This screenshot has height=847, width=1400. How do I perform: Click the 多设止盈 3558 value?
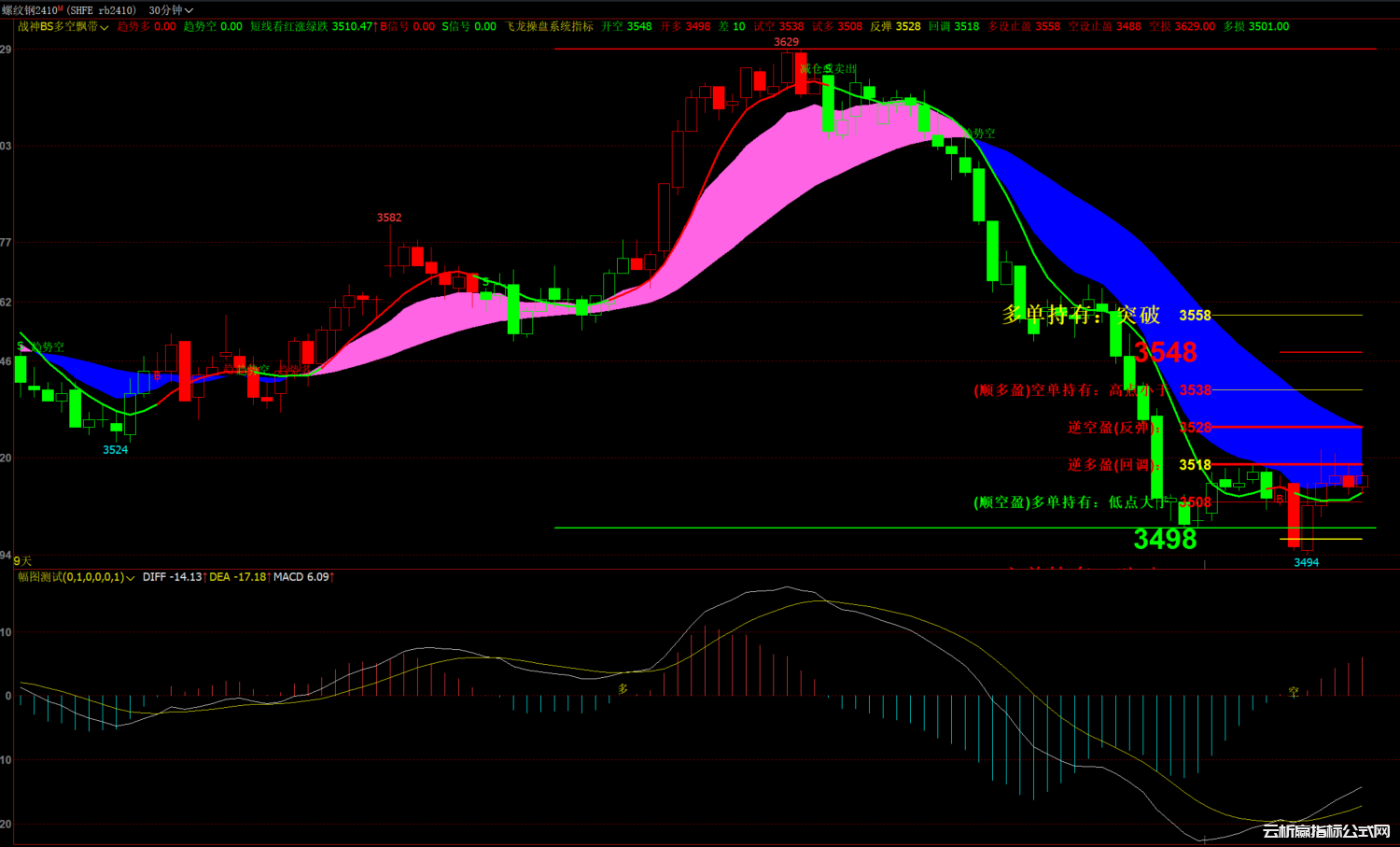coord(1024,26)
